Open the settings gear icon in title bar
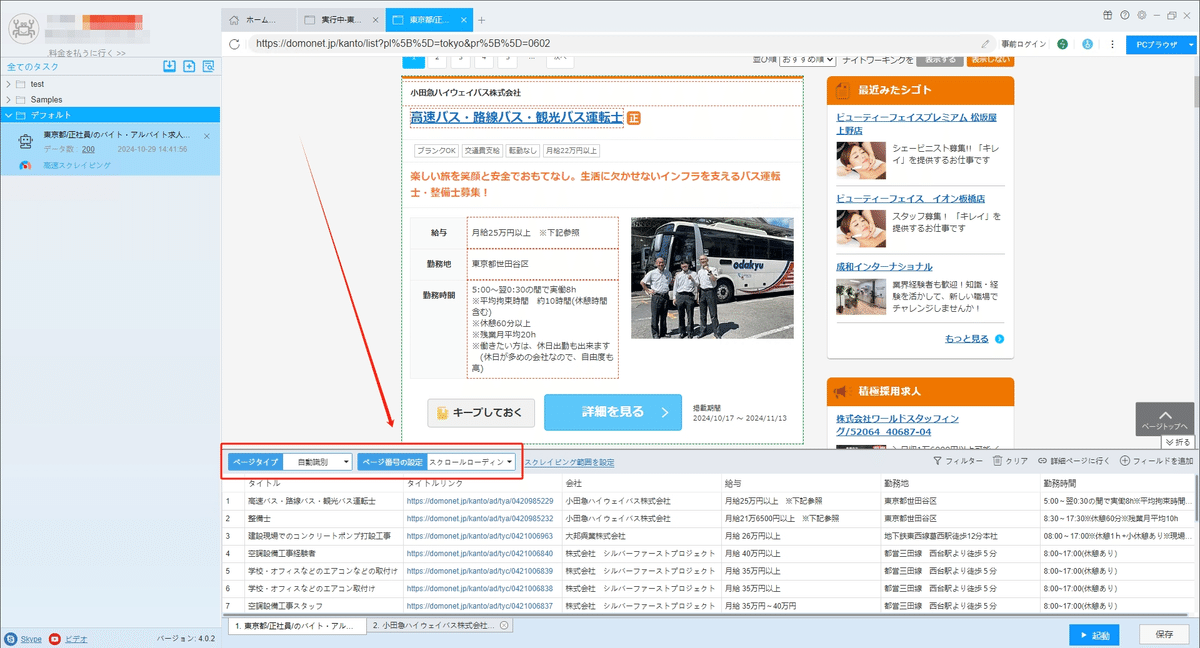The image size is (1200, 648). (1140, 15)
